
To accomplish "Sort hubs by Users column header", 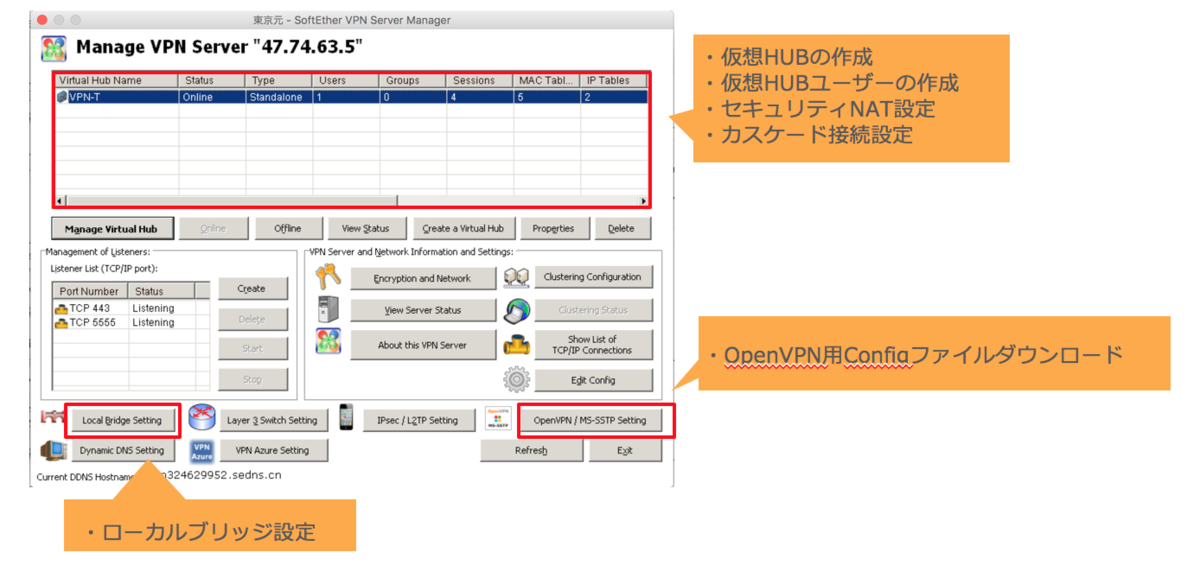I will pyautogui.click(x=346, y=80).
